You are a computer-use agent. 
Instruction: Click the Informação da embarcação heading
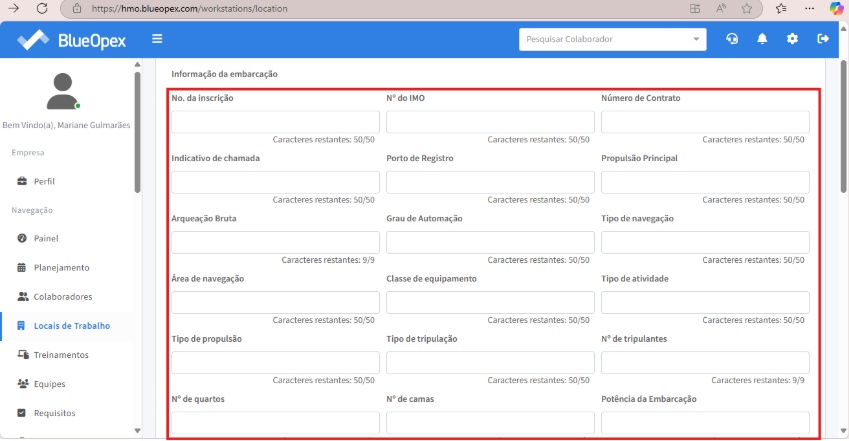tap(224, 74)
